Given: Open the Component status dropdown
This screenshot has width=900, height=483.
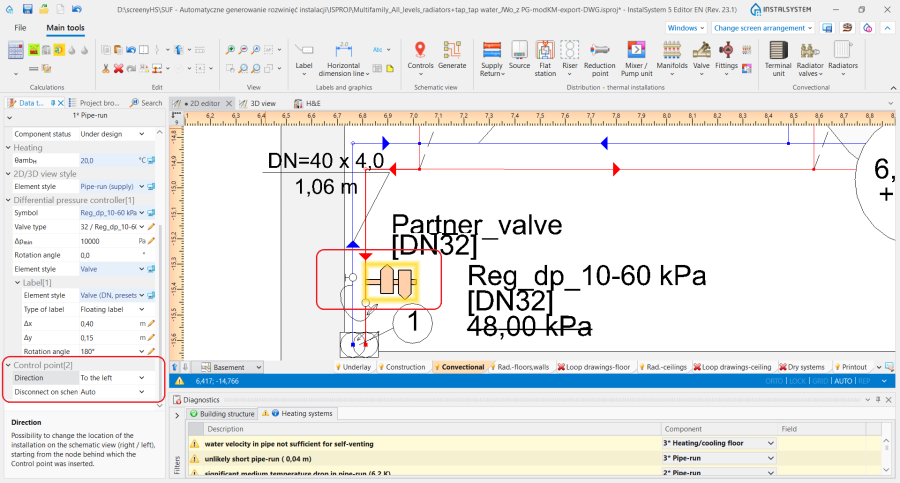Looking at the screenshot, I should point(141,134).
